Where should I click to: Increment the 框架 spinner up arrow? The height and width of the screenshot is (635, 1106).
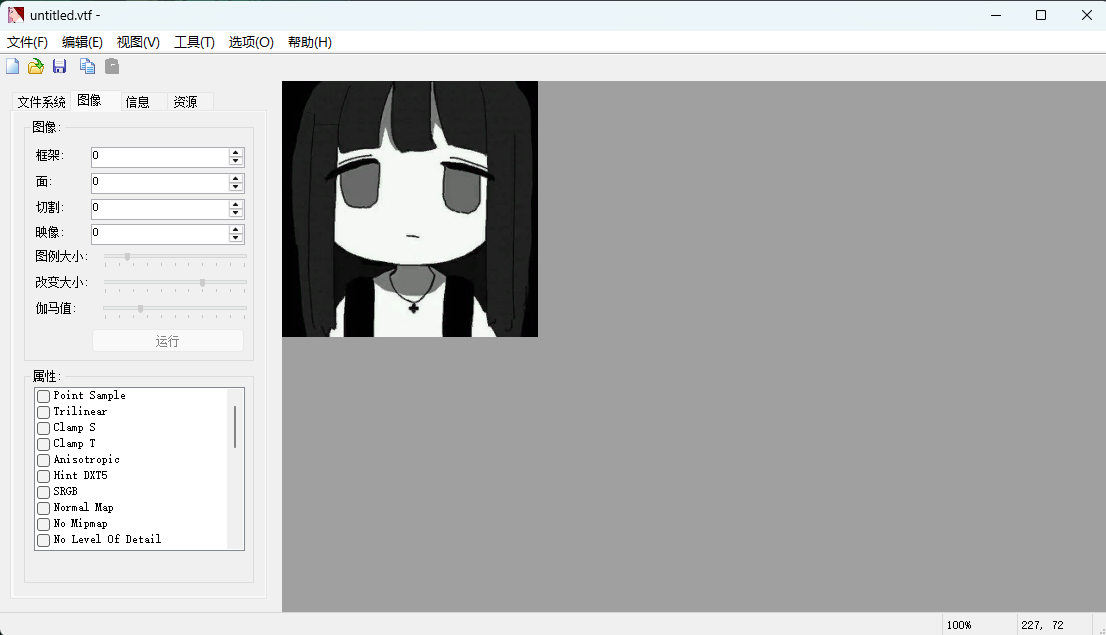click(x=236, y=152)
